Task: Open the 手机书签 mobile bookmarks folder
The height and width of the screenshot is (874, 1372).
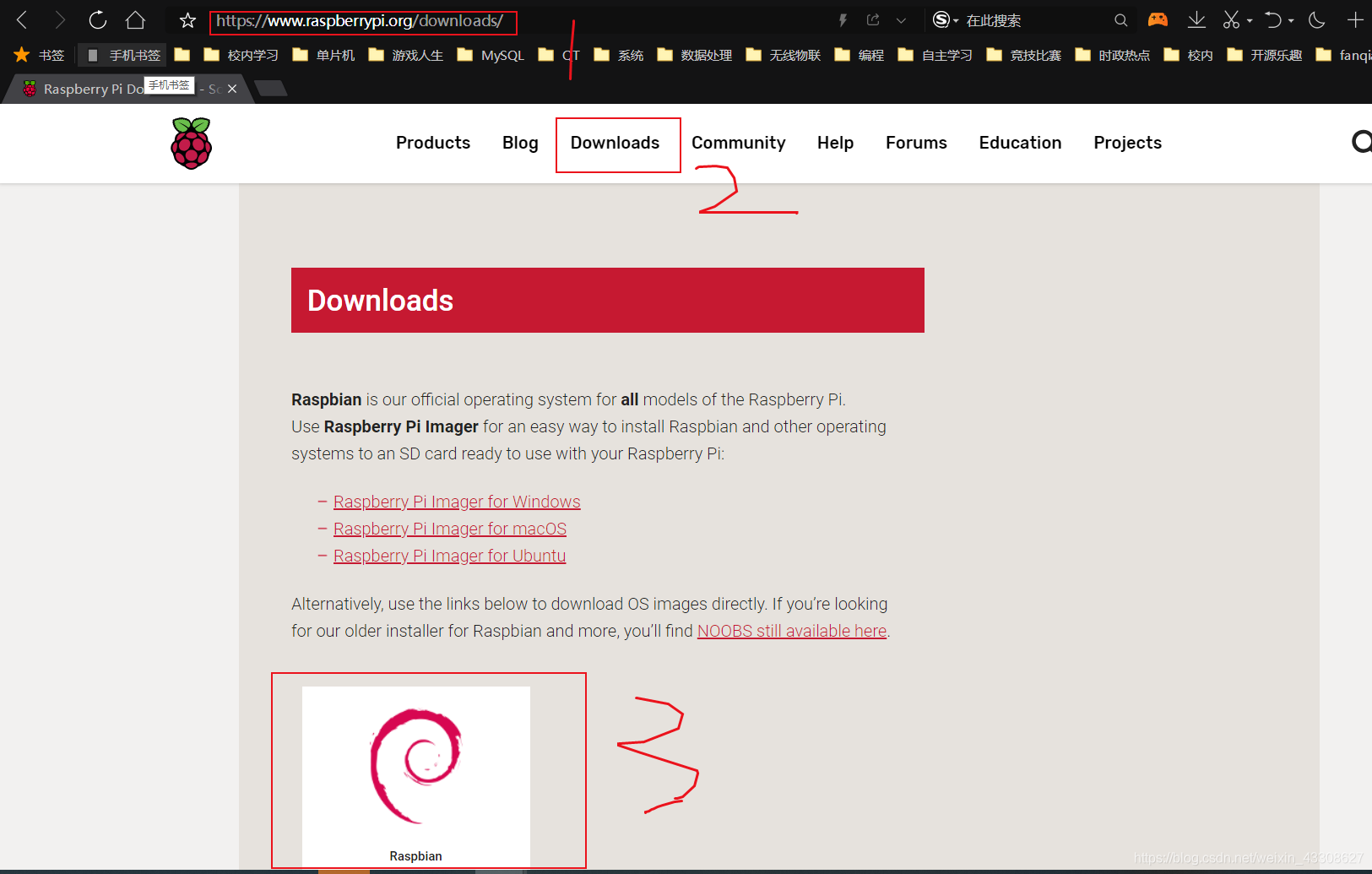Action: [x=123, y=55]
